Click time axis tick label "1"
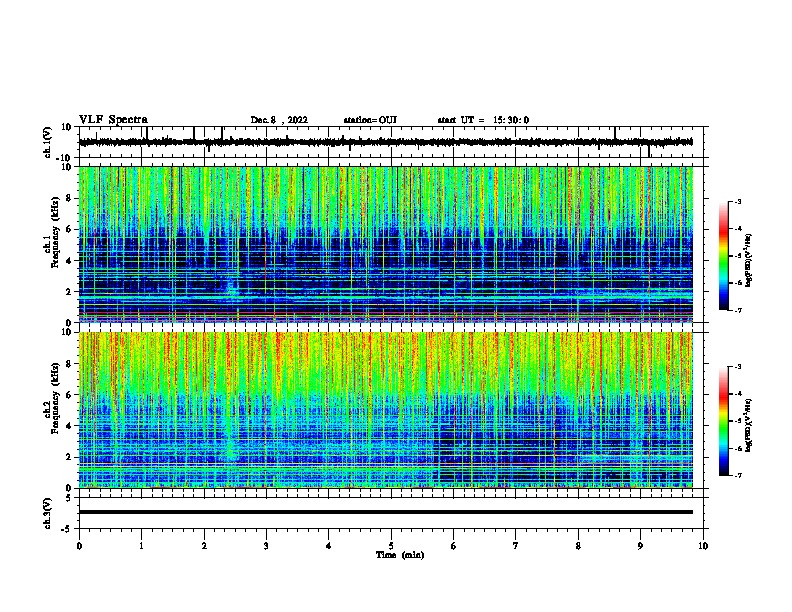 (141, 546)
